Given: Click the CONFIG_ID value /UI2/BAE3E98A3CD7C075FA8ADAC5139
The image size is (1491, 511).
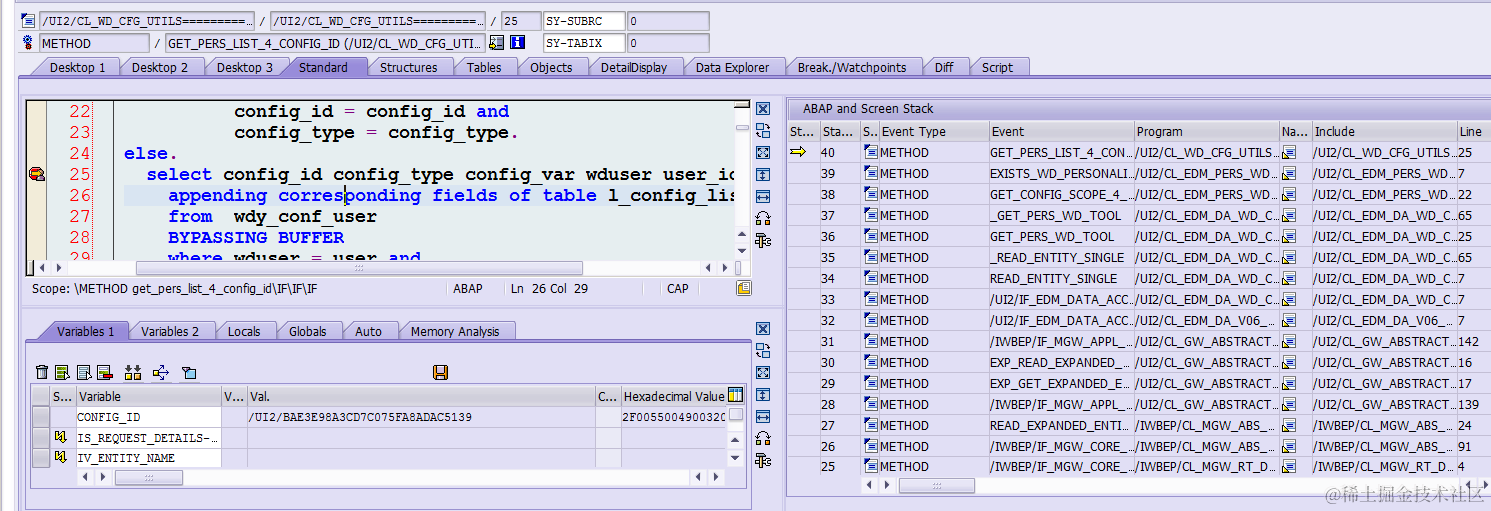Looking at the screenshot, I should pyautogui.click(x=360, y=417).
